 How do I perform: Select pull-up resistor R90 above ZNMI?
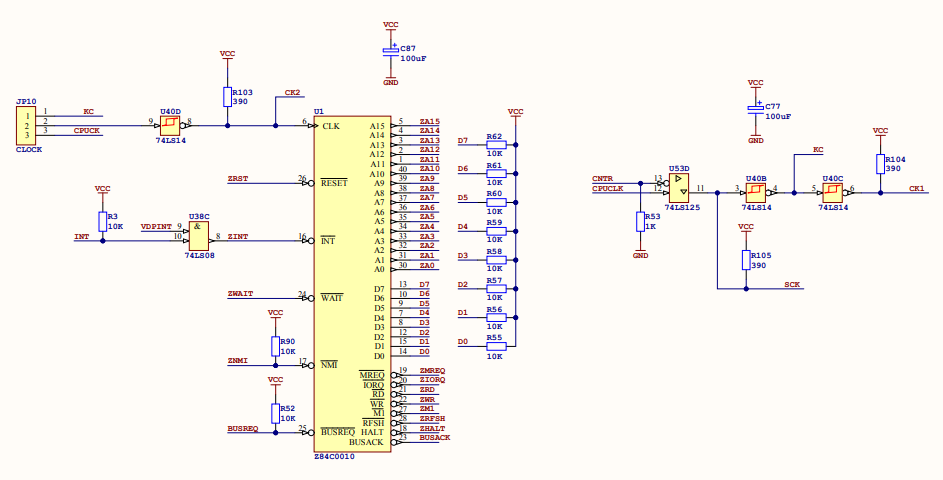tap(275, 346)
